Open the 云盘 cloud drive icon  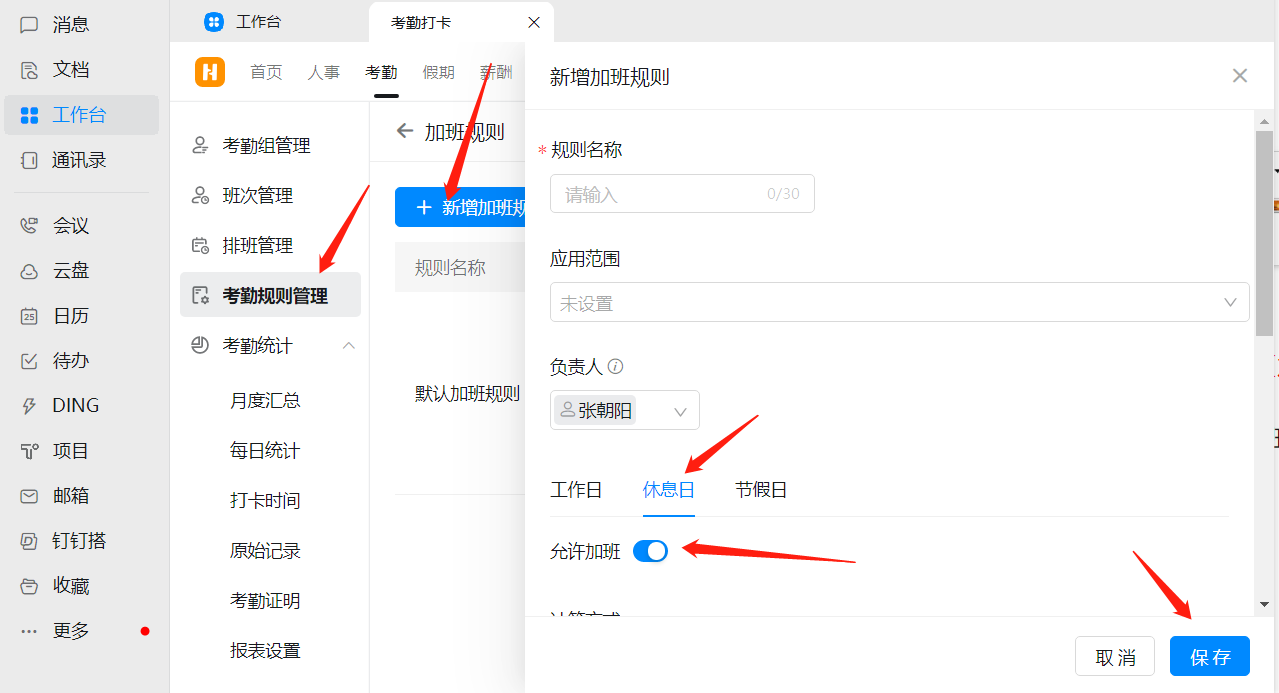[x=30, y=269]
